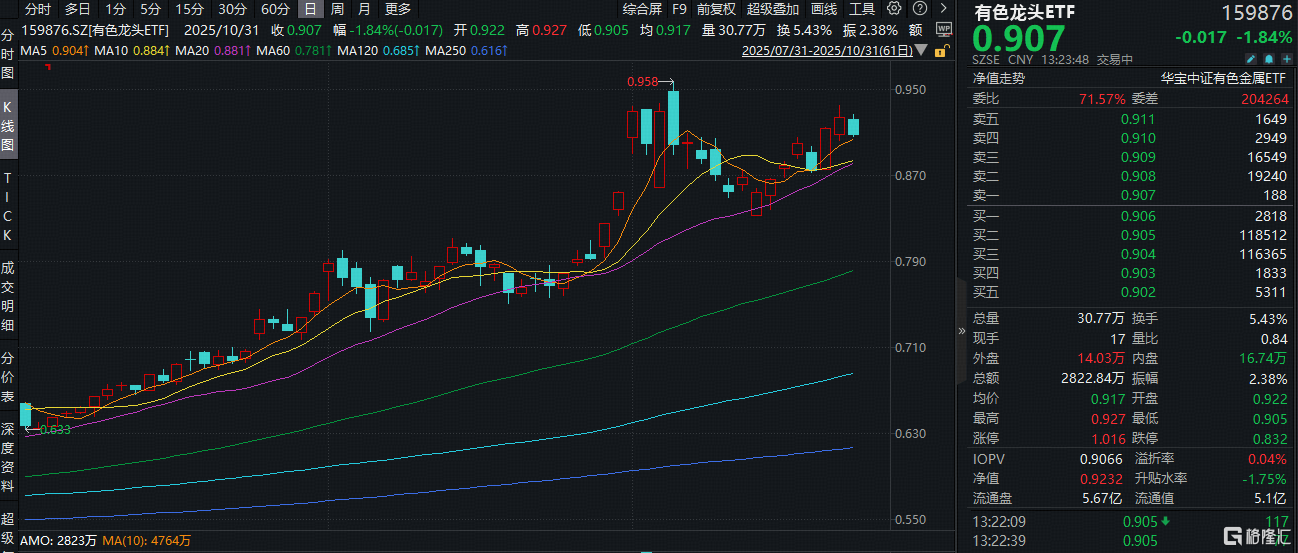
Task: Switch to 成交明细 side tab
Action: point(8,296)
